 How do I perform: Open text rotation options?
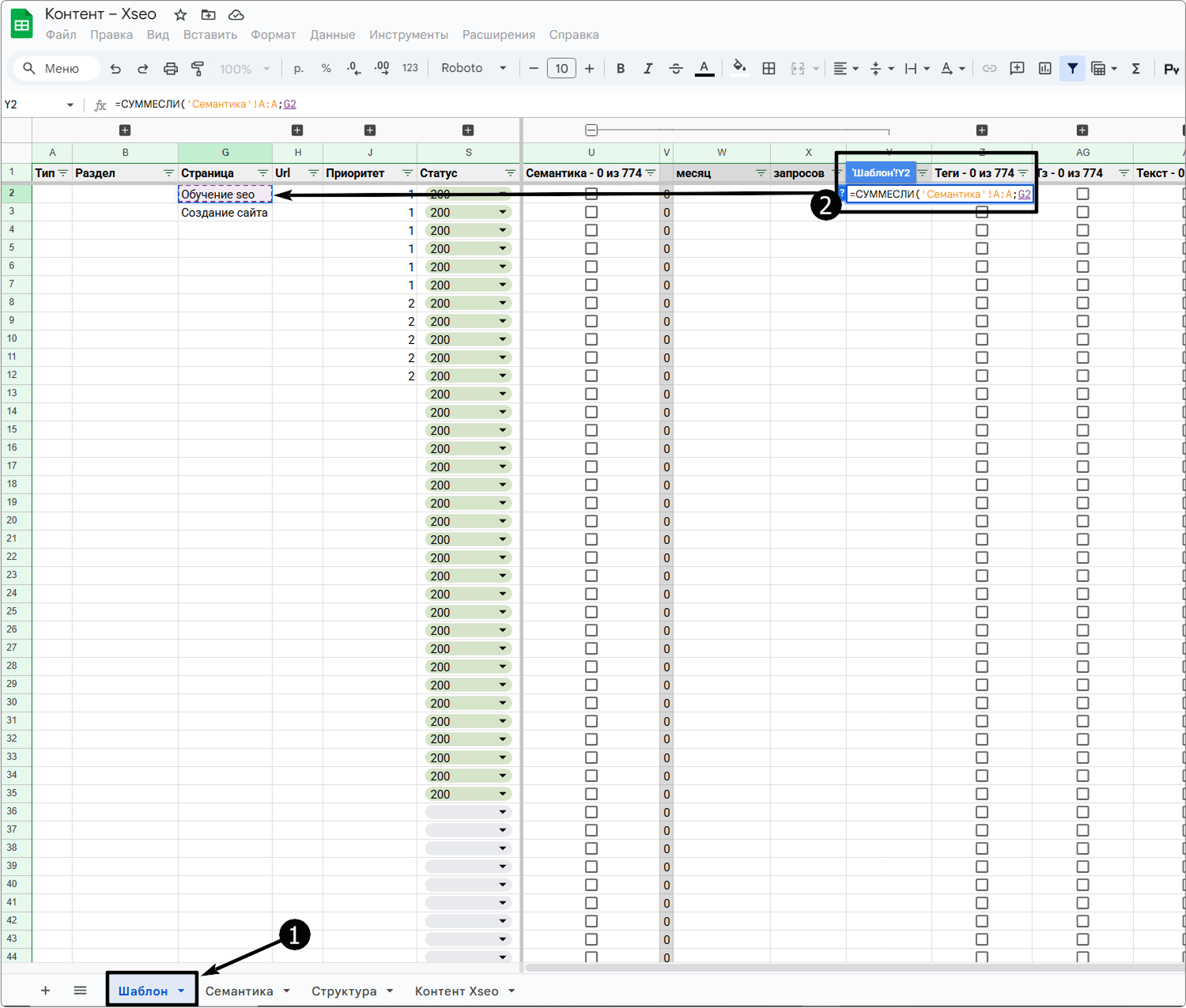(x=953, y=69)
